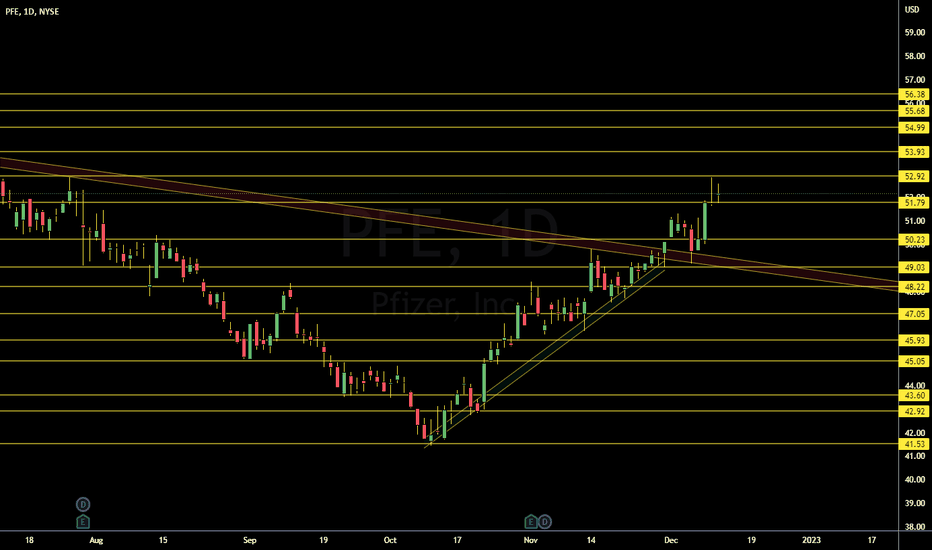Click the 59.00 price axis value
Image resolution: width=932 pixels, height=550 pixels.
[x=914, y=33]
